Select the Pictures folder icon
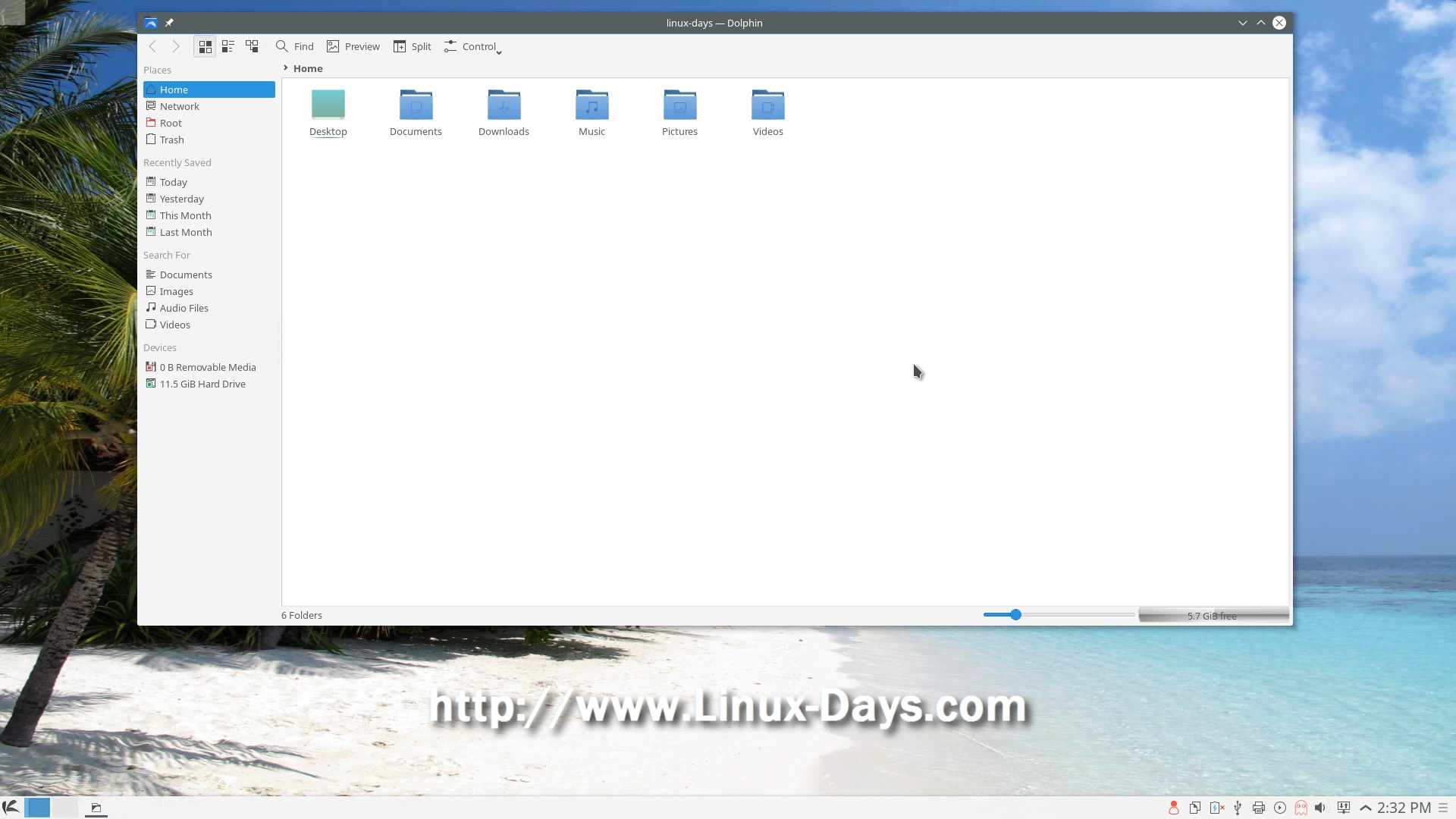 (x=680, y=105)
